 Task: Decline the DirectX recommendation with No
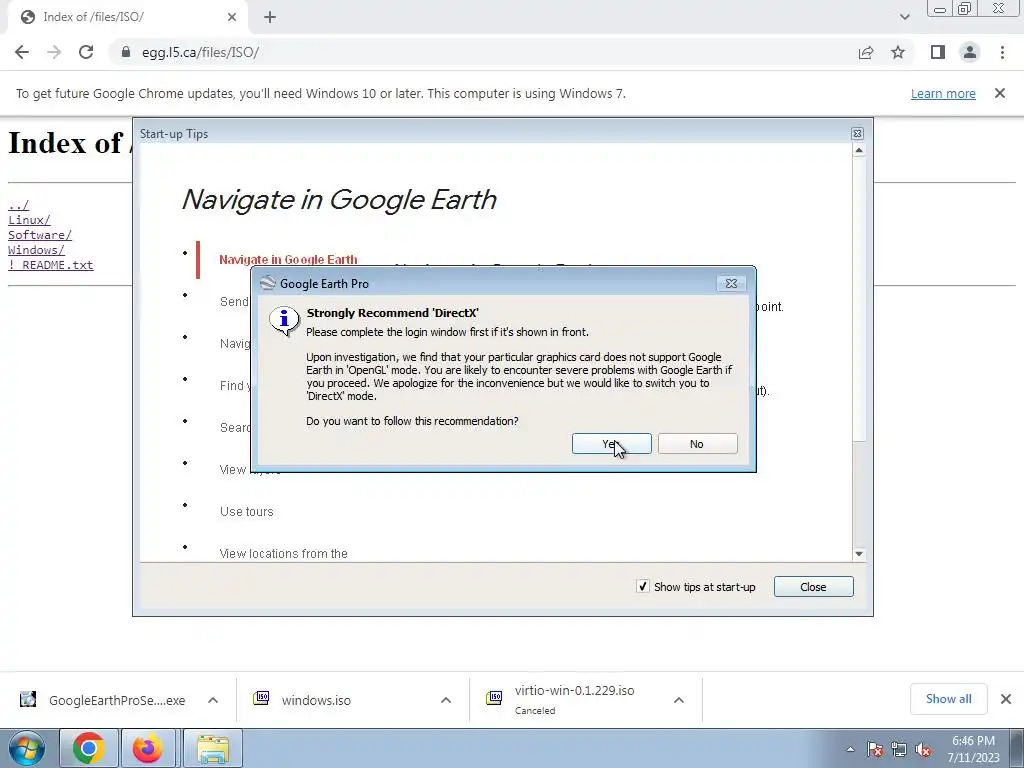coord(697,443)
